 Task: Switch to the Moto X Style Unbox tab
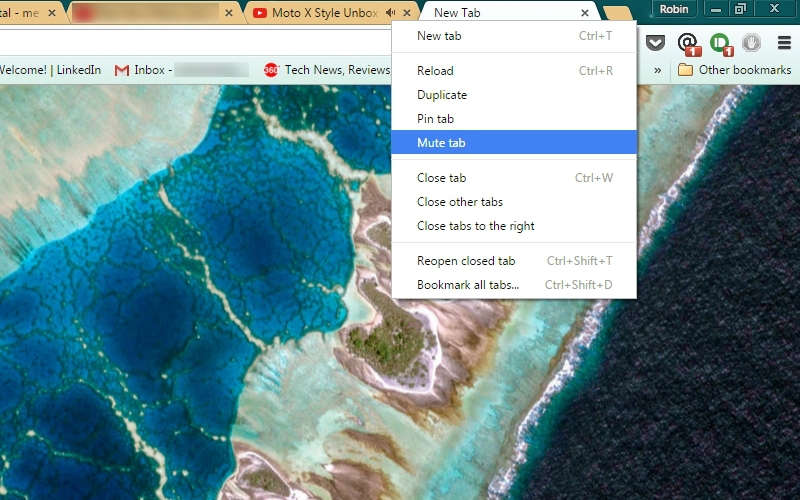[324, 13]
